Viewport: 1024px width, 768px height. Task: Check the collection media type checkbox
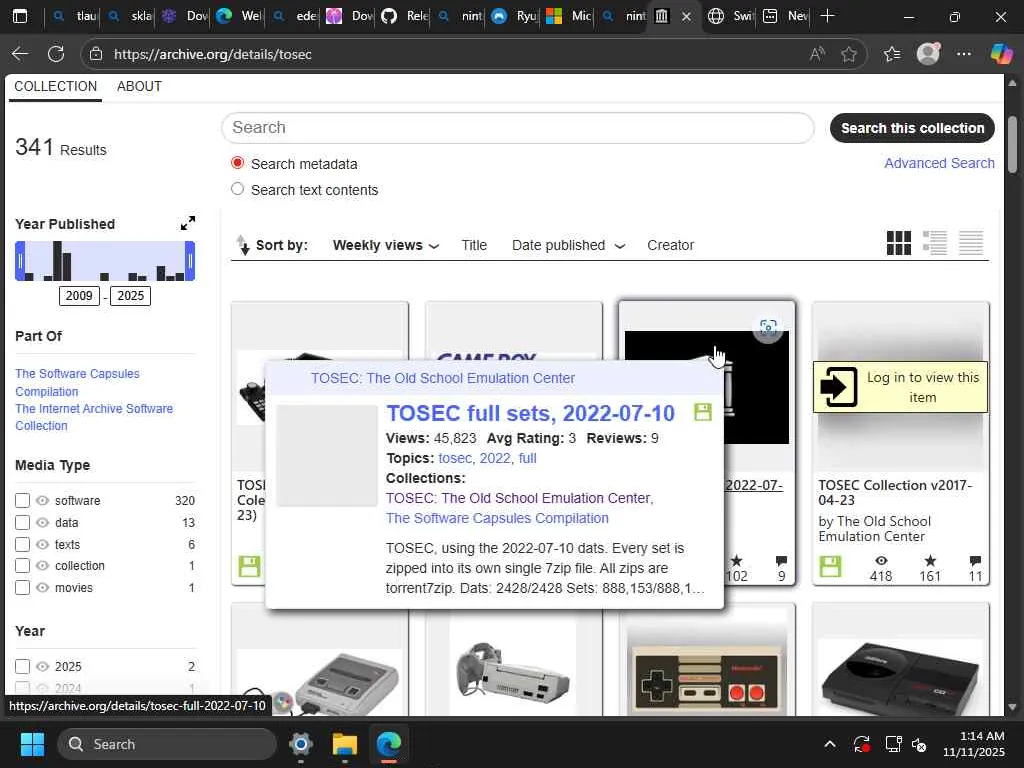click(x=22, y=566)
